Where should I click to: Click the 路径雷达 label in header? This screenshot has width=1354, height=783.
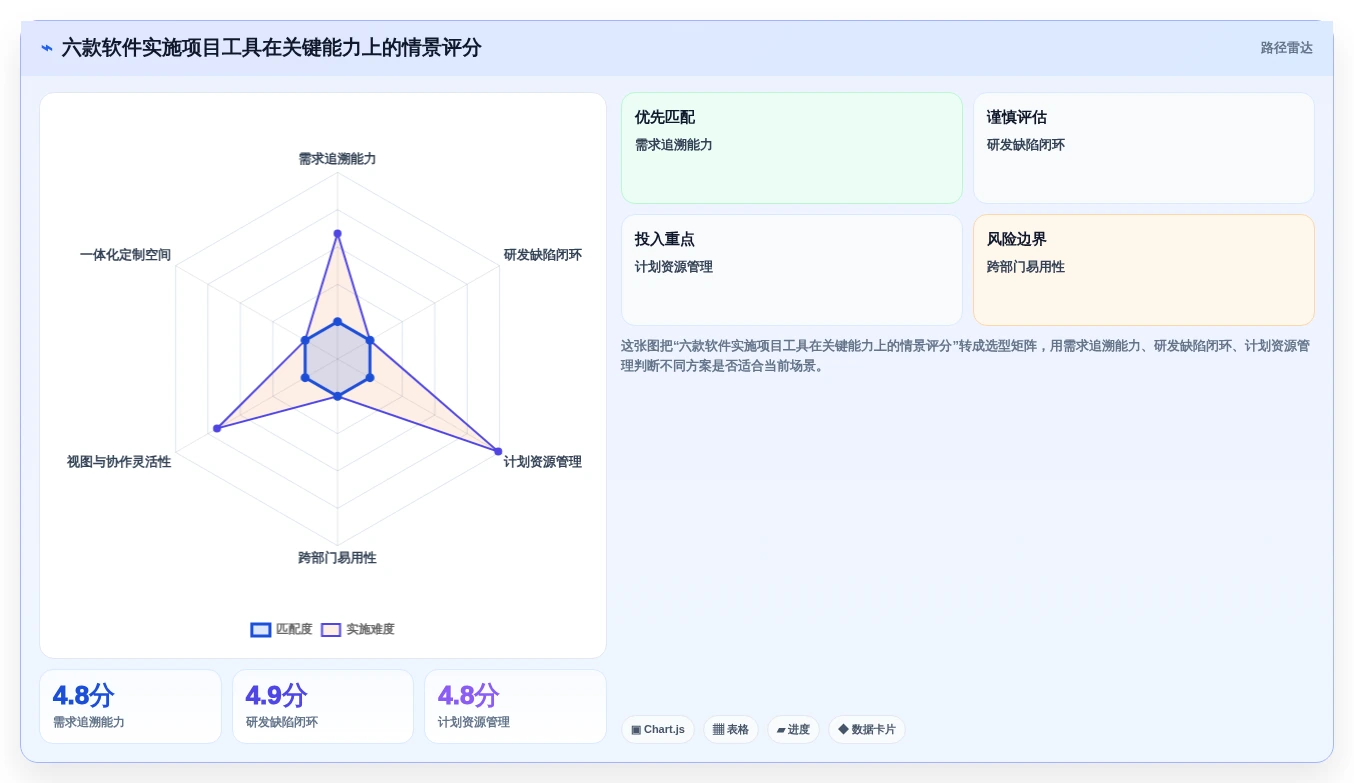click(x=1286, y=48)
